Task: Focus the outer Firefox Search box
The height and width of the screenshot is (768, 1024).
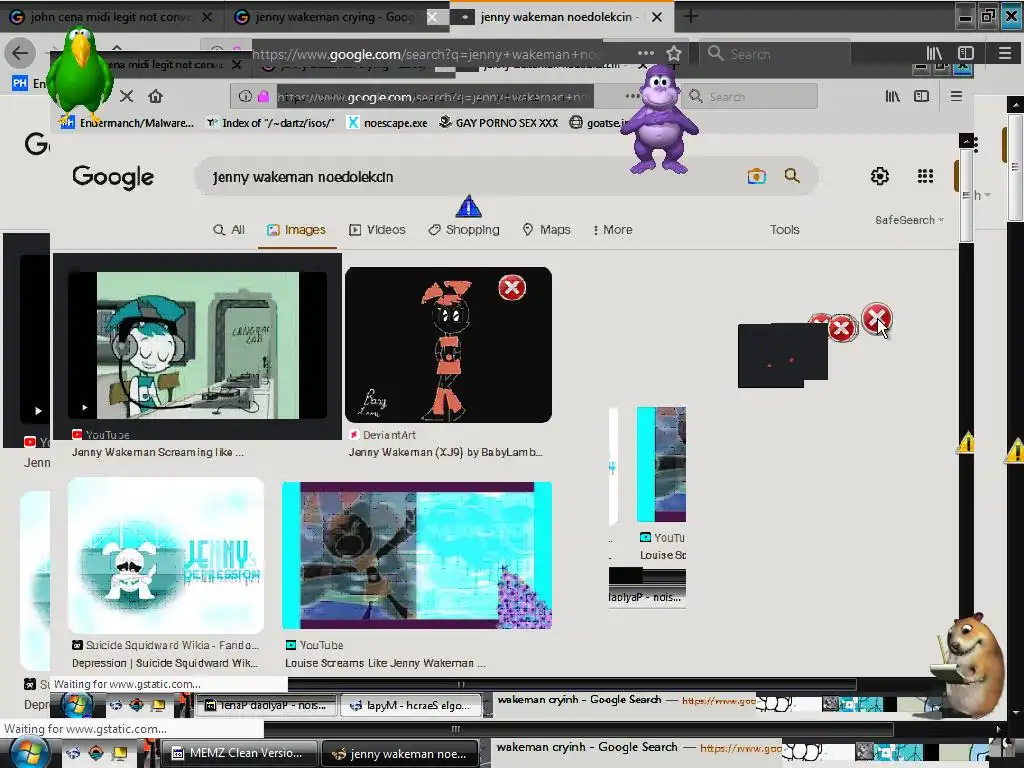Action: 775,54
